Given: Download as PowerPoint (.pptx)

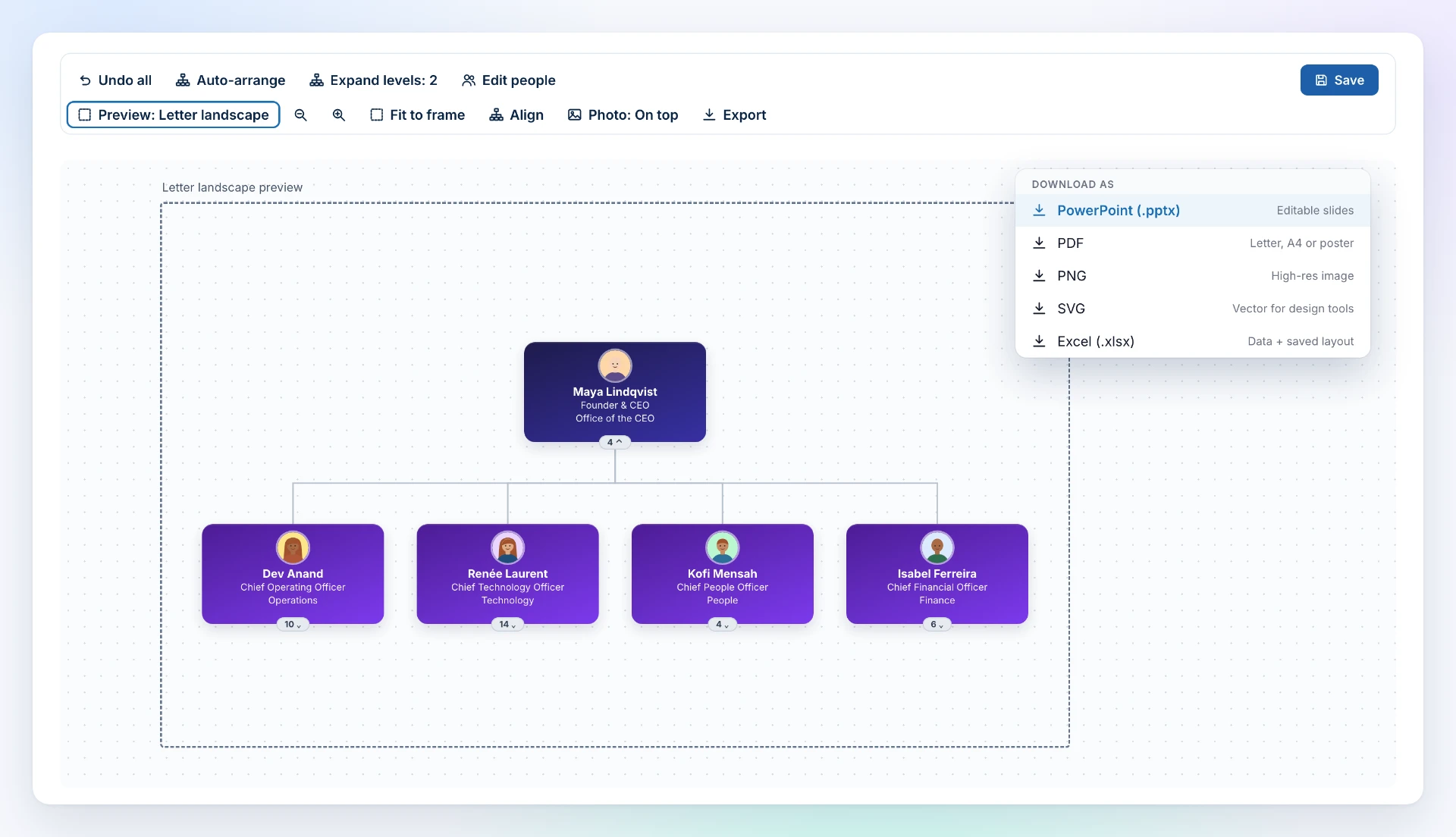Looking at the screenshot, I should 1193,211.
